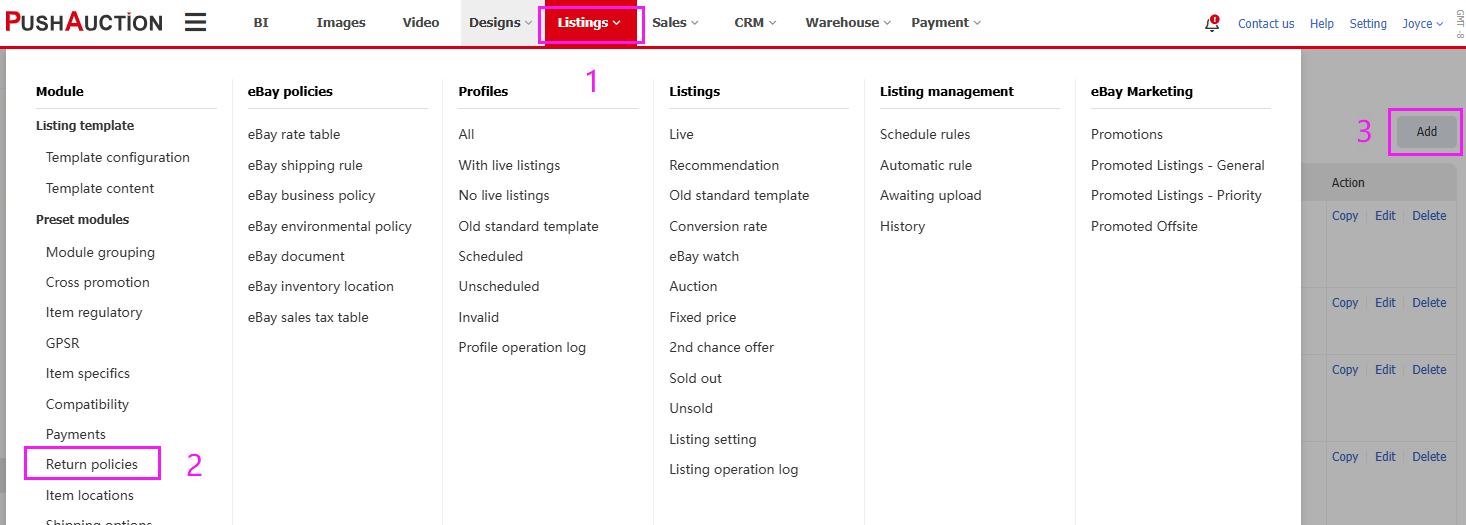The width and height of the screenshot is (1466, 525).
Task: Open Template configuration
Action: pyautogui.click(x=118, y=157)
